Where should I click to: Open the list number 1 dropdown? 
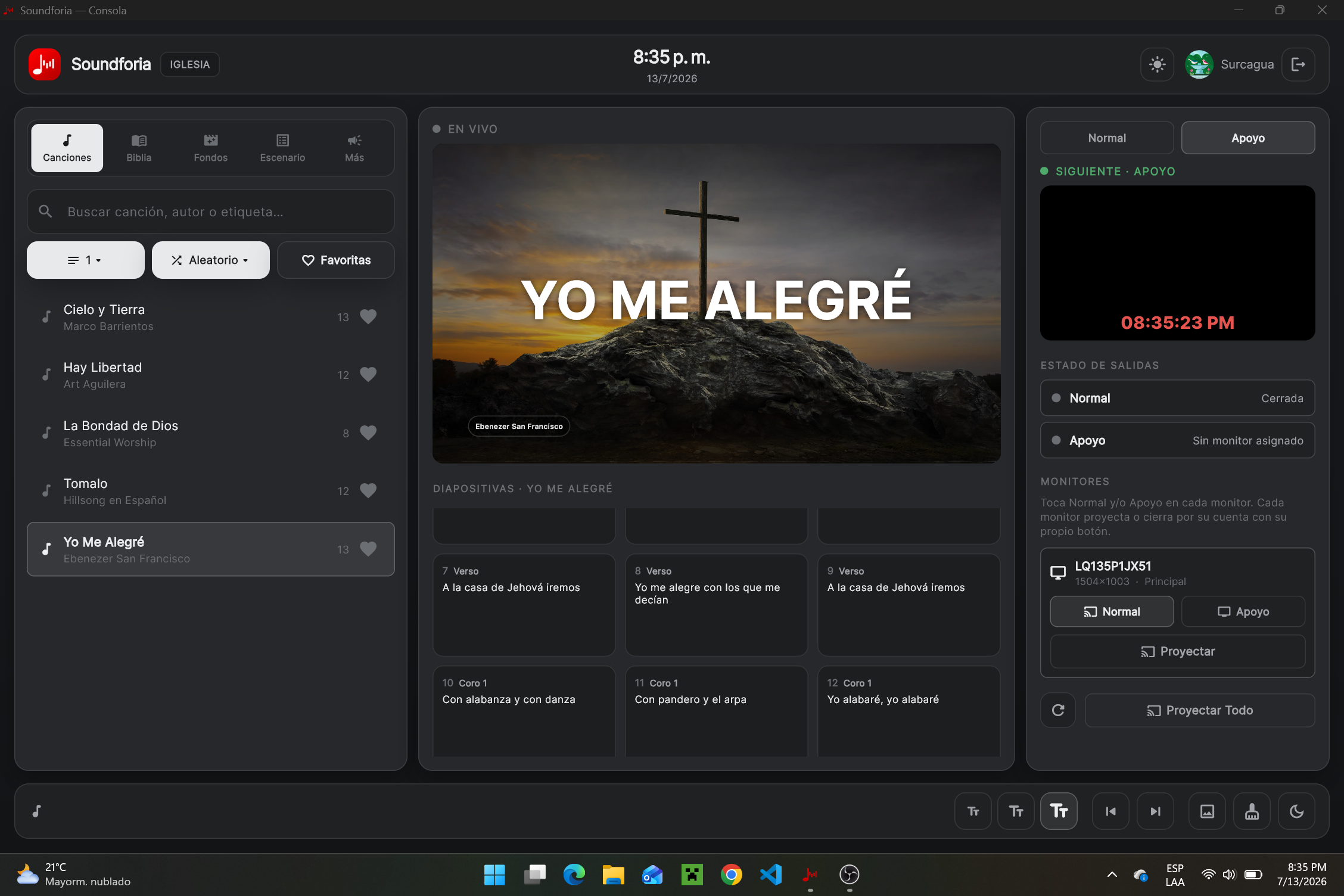click(x=85, y=260)
